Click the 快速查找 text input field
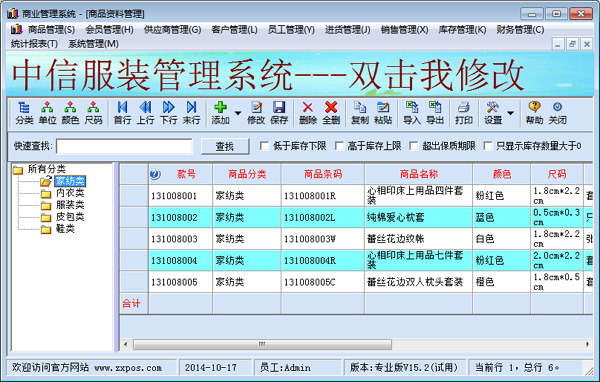 click(x=124, y=146)
